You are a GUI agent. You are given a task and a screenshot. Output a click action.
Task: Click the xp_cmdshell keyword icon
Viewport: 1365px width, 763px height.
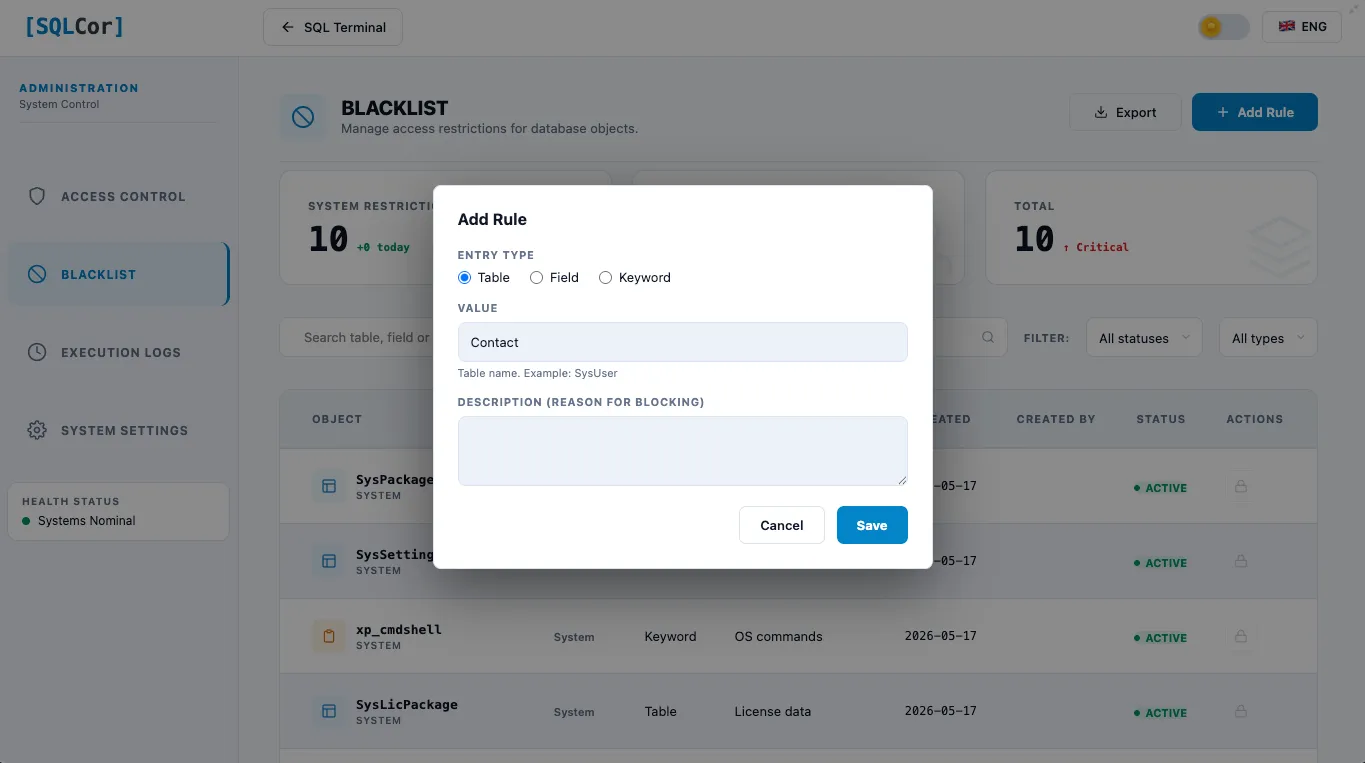pyautogui.click(x=328, y=636)
